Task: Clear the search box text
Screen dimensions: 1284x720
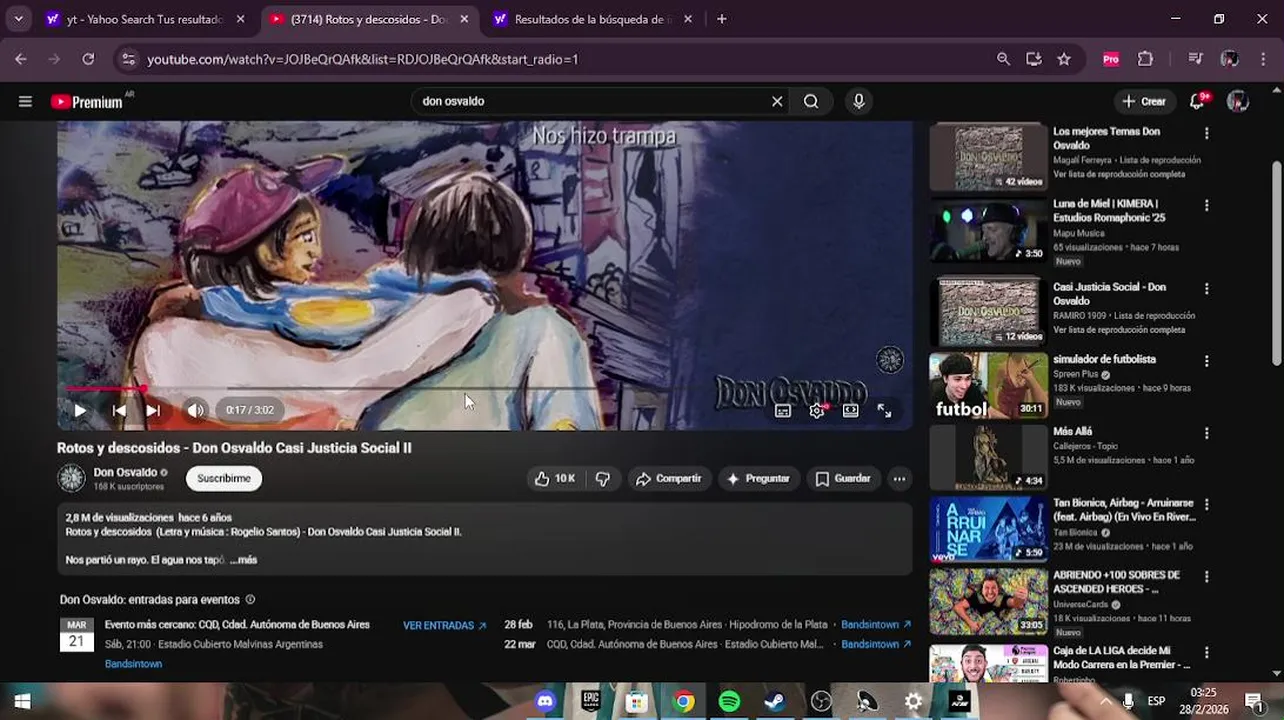Action: [777, 101]
